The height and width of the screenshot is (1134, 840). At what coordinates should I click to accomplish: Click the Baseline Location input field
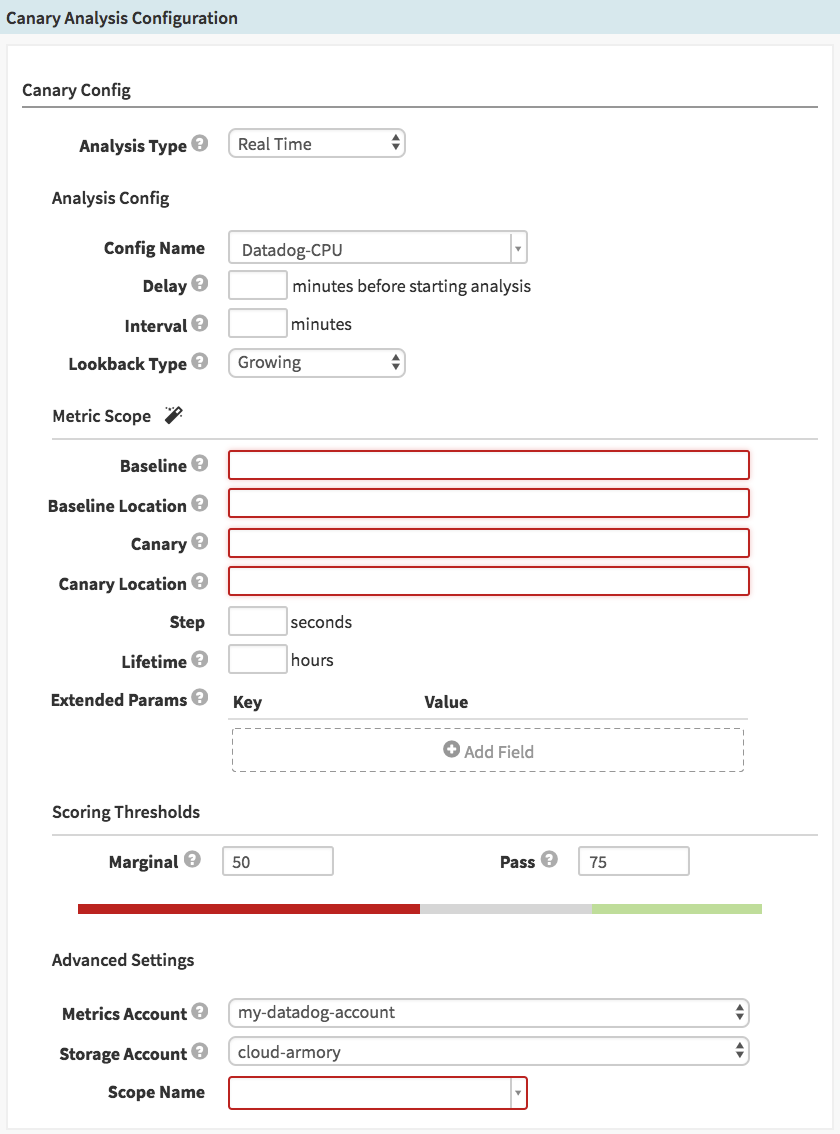pyautogui.click(x=488, y=504)
